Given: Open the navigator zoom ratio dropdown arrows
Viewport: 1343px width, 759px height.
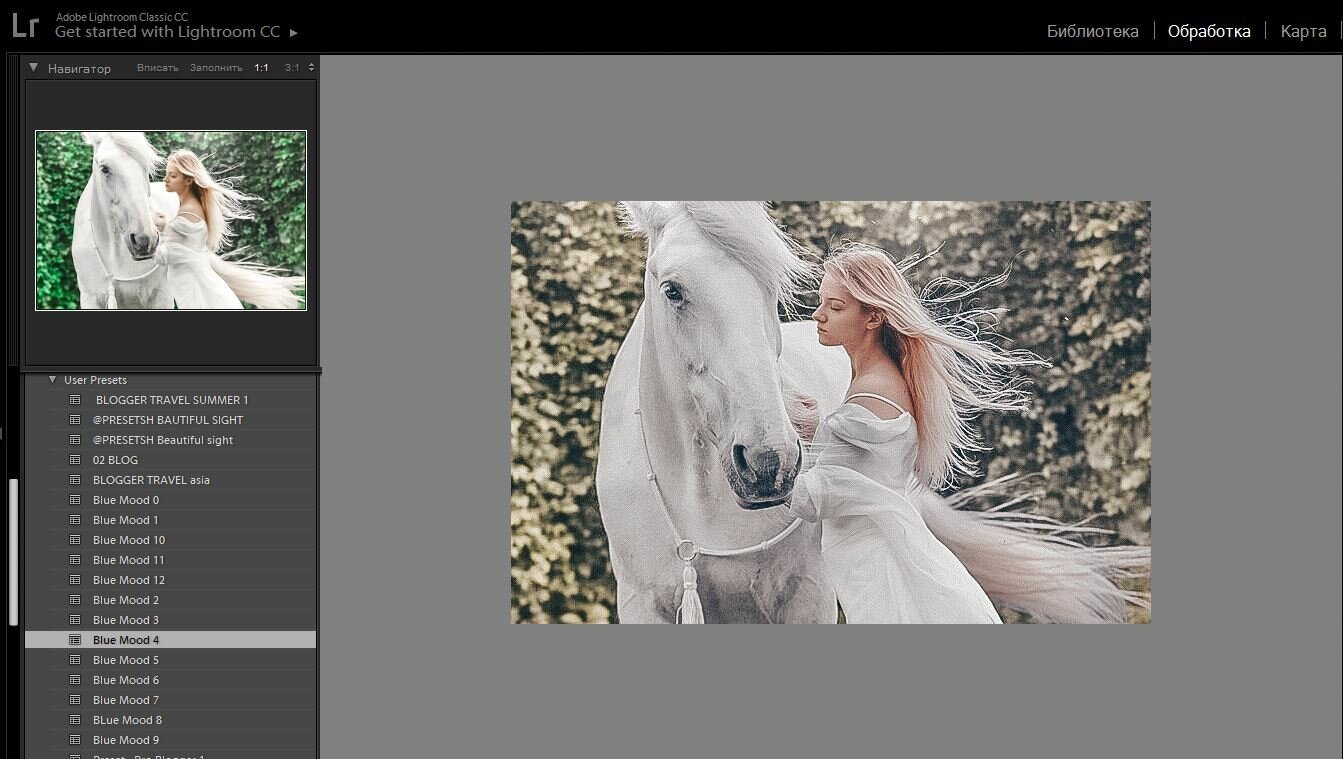Looking at the screenshot, I should click(x=311, y=68).
